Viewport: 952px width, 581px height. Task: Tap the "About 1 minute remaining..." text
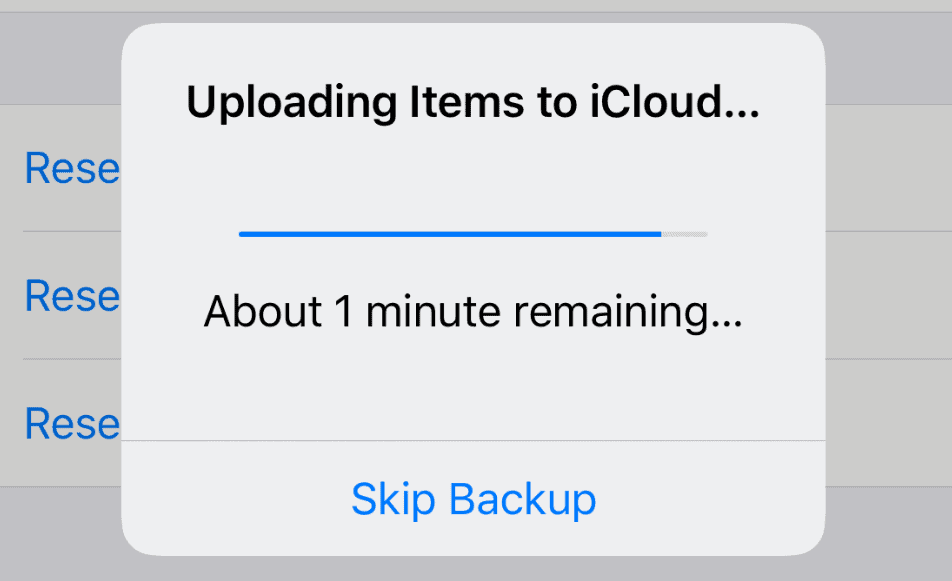pyautogui.click(x=473, y=313)
